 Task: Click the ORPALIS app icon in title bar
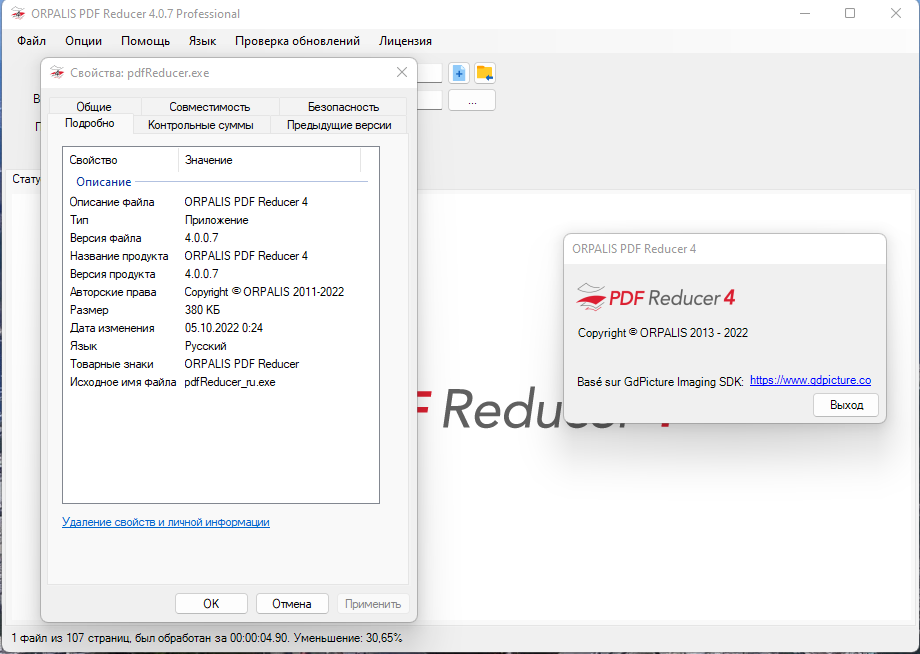(x=18, y=14)
